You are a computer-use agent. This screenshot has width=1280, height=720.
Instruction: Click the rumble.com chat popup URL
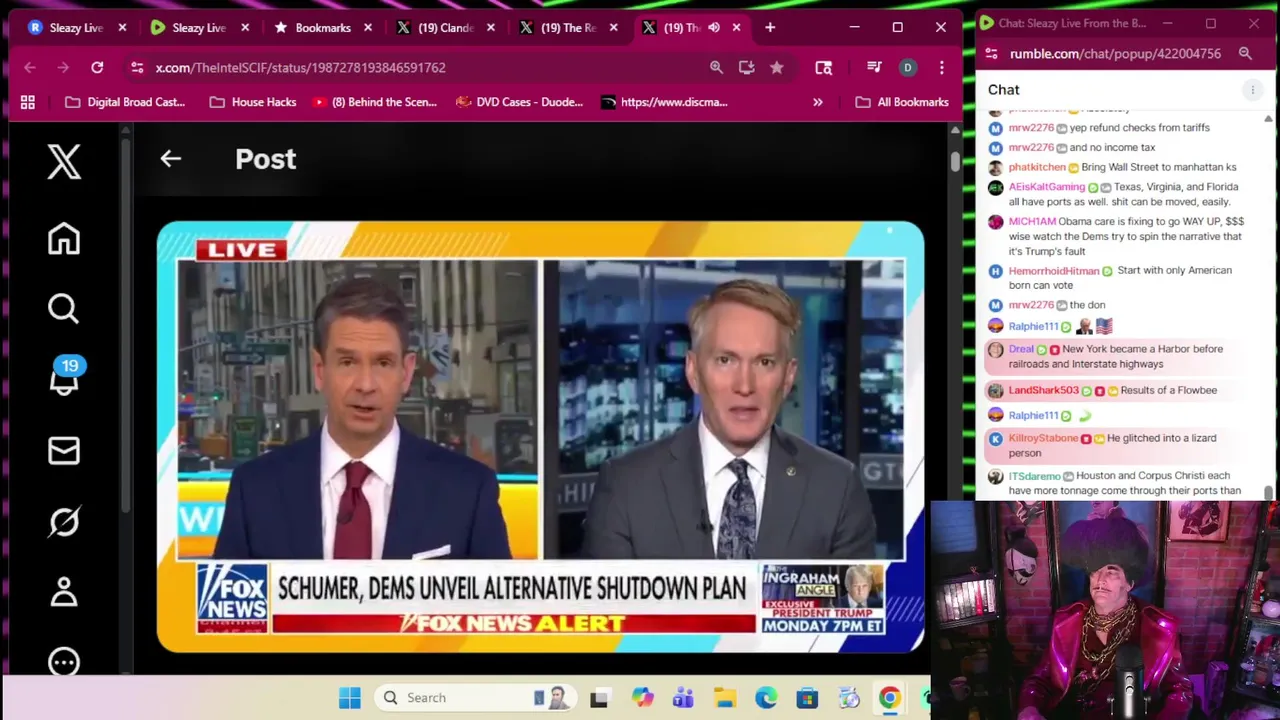pyautogui.click(x=1115, y=54)
